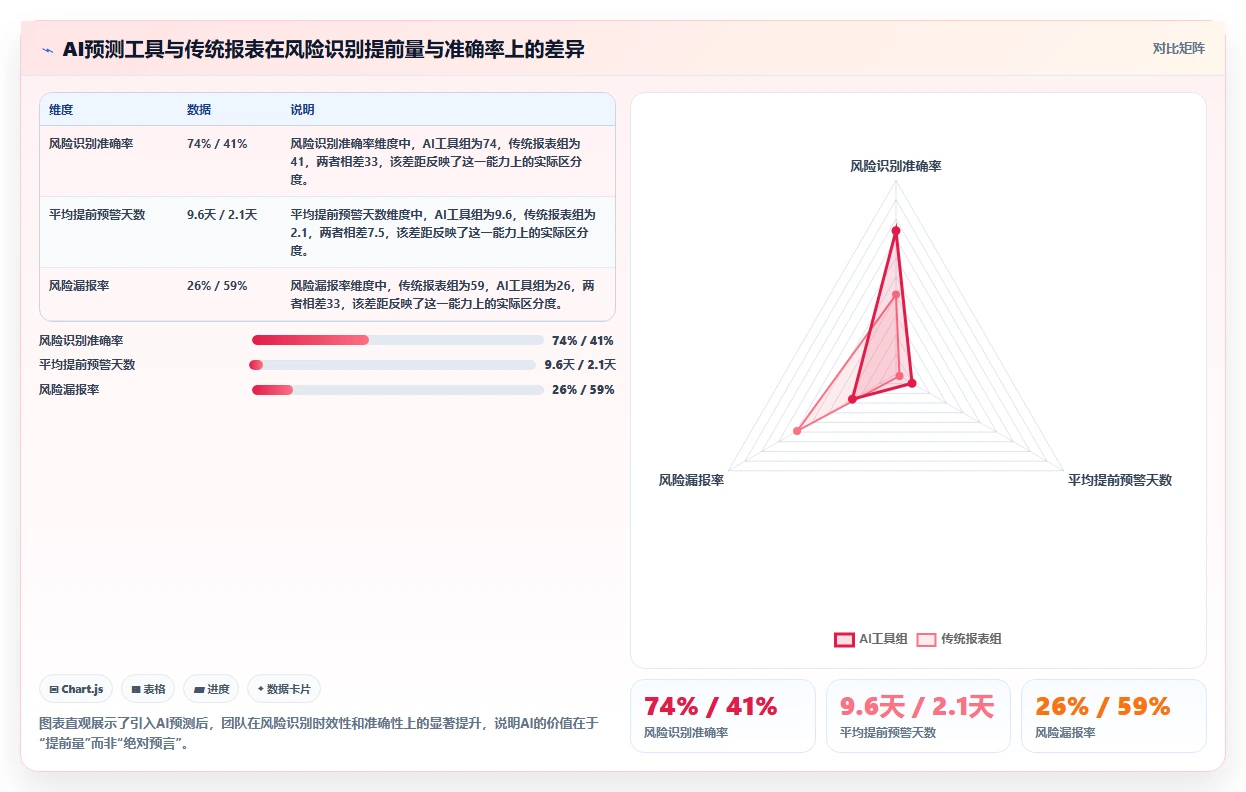Click the 风险识别准确率 table row label

click(x=91, y=144)
